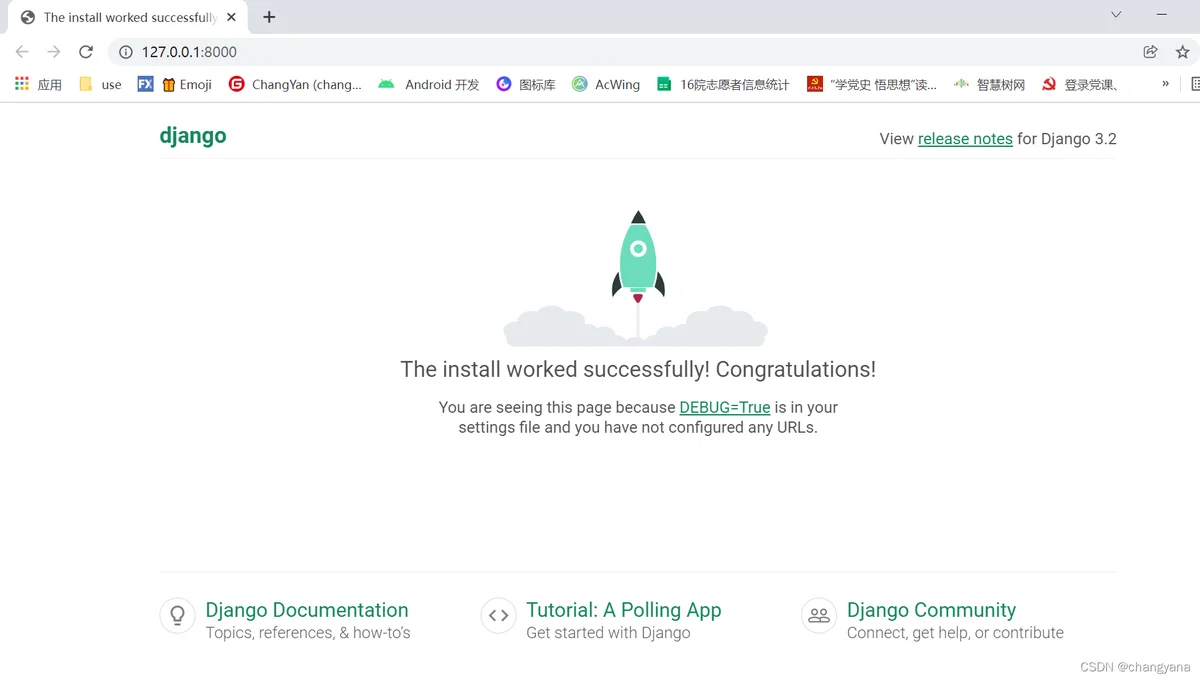Click 'Topics, references, & how-to's' text

point(308,633)
